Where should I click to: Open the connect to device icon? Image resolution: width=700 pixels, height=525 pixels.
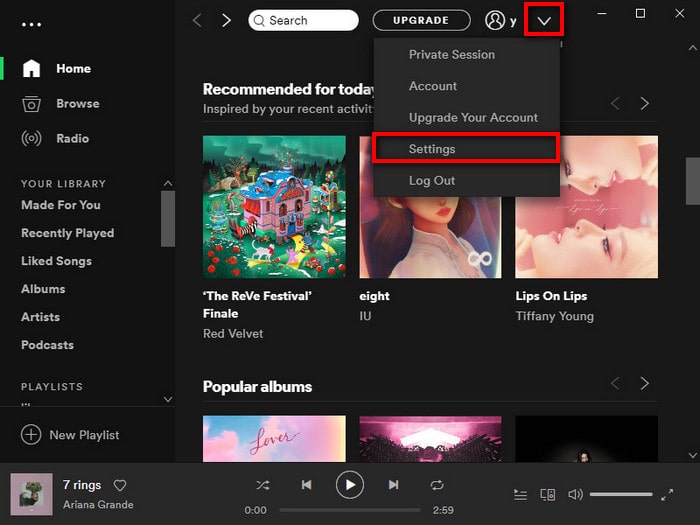[x=548, y=495]
